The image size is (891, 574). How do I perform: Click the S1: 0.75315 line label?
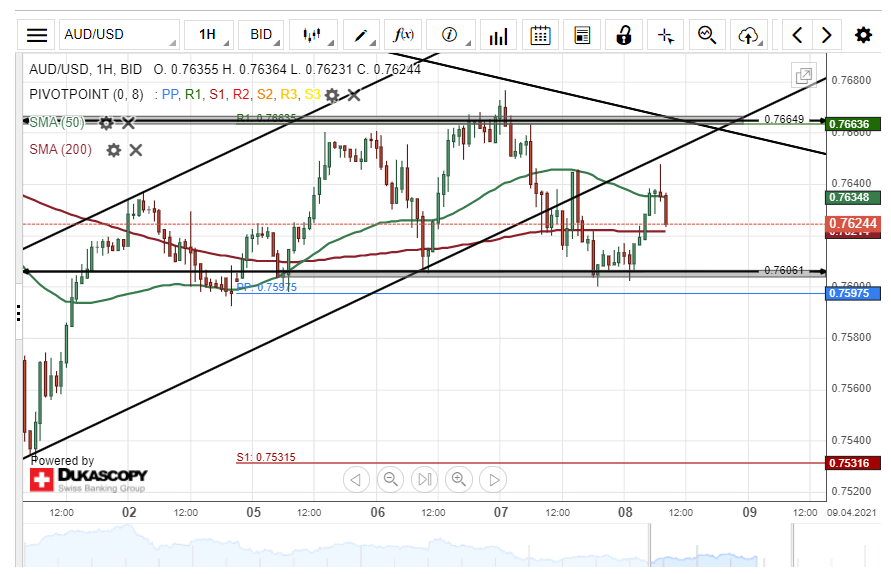[x=266, y=457]
